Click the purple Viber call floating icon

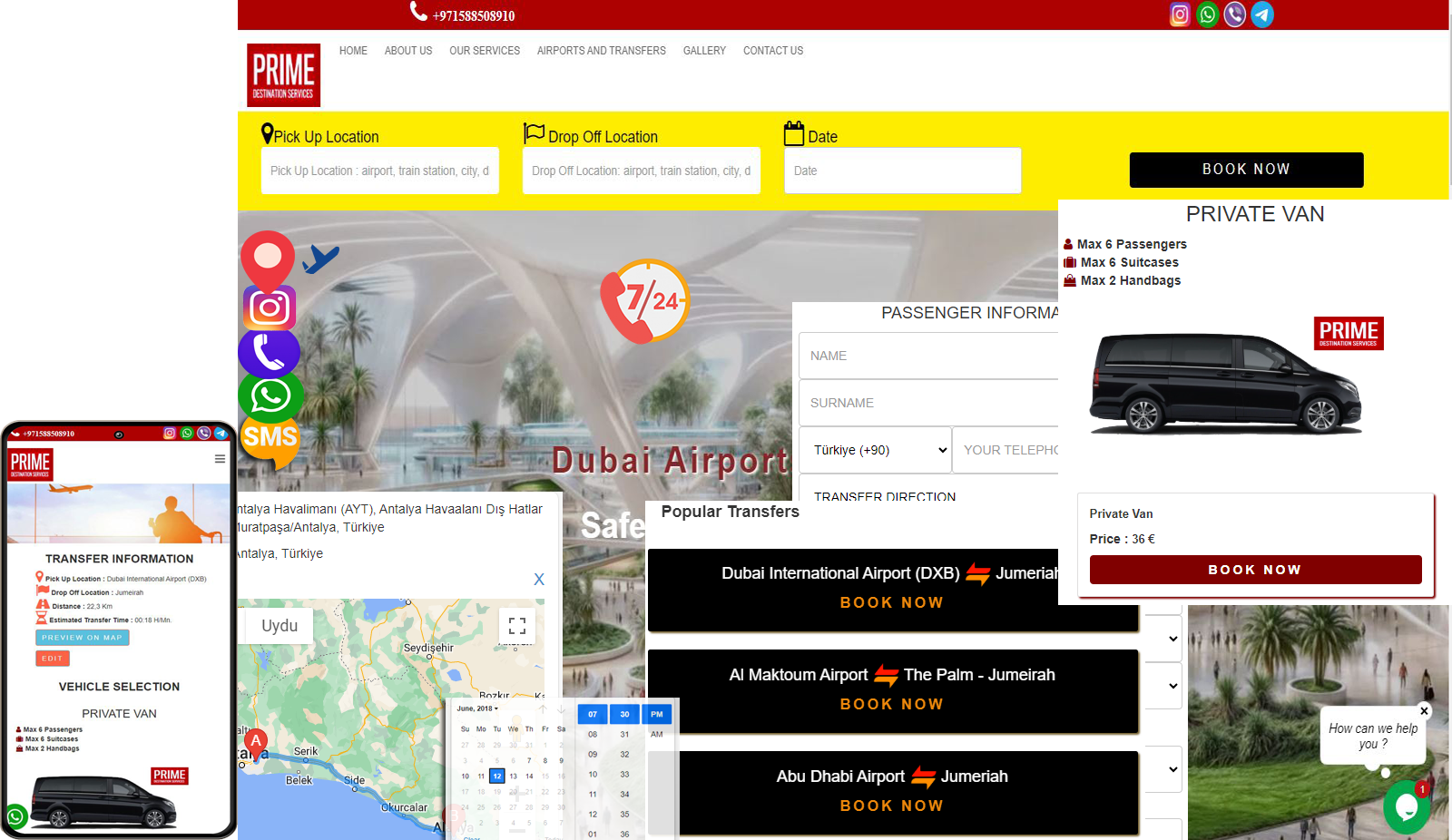coord(270,353)
